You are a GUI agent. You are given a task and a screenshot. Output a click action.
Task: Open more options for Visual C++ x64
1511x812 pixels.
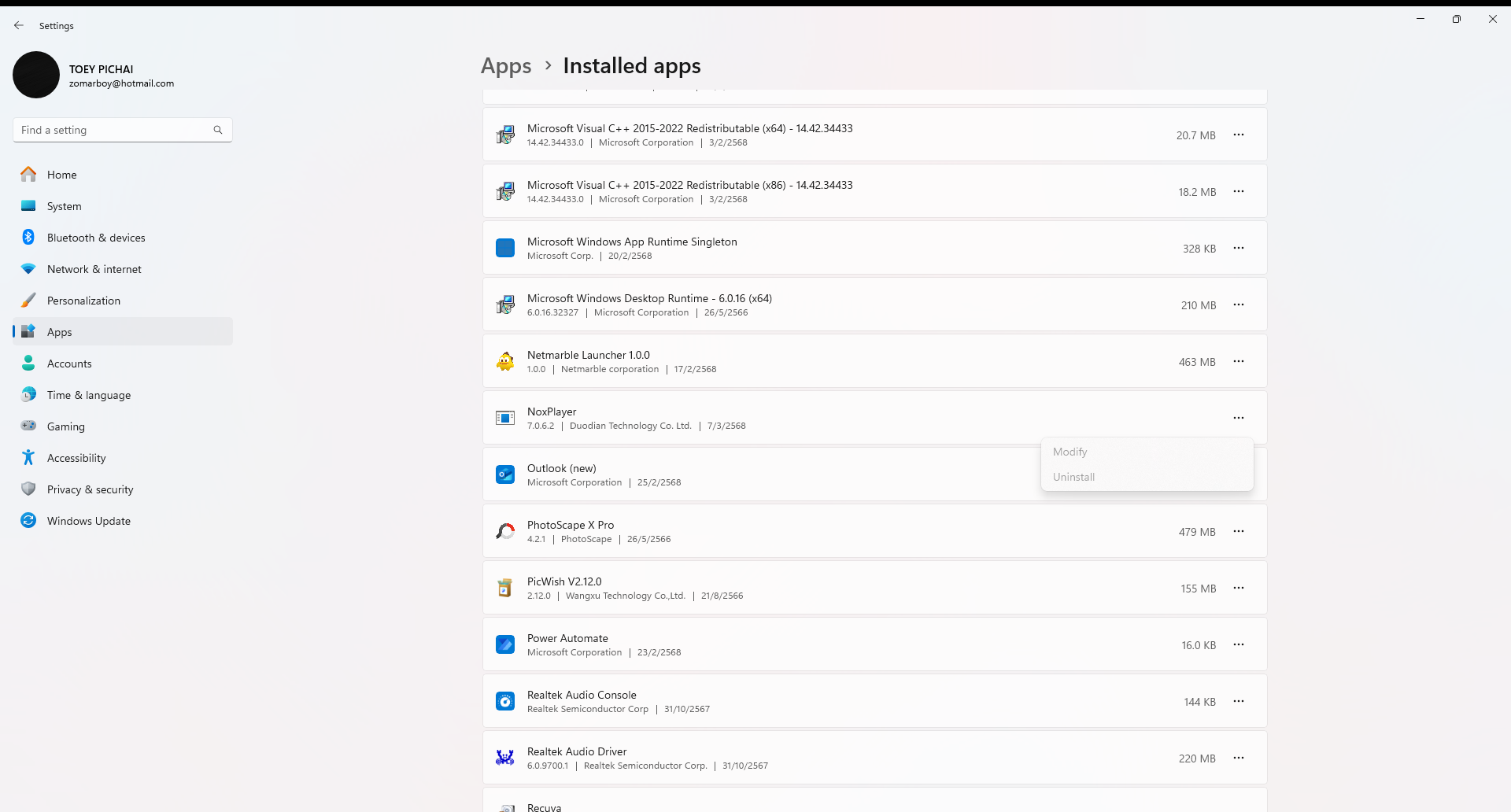click(1239, 135)
